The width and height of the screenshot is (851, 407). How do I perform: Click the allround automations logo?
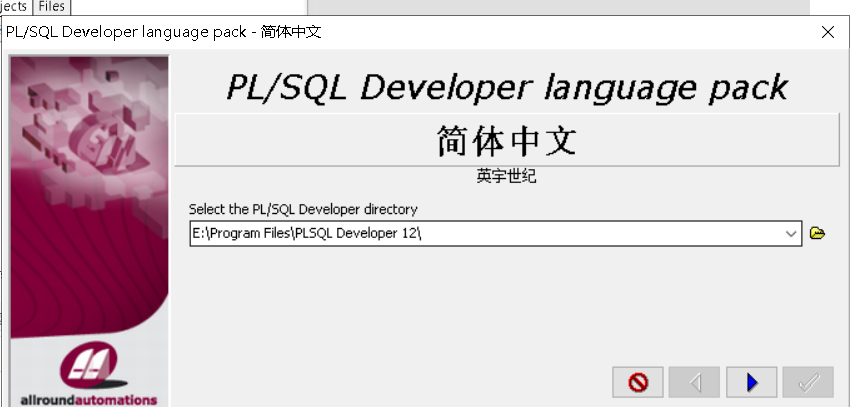coord(89,374)
